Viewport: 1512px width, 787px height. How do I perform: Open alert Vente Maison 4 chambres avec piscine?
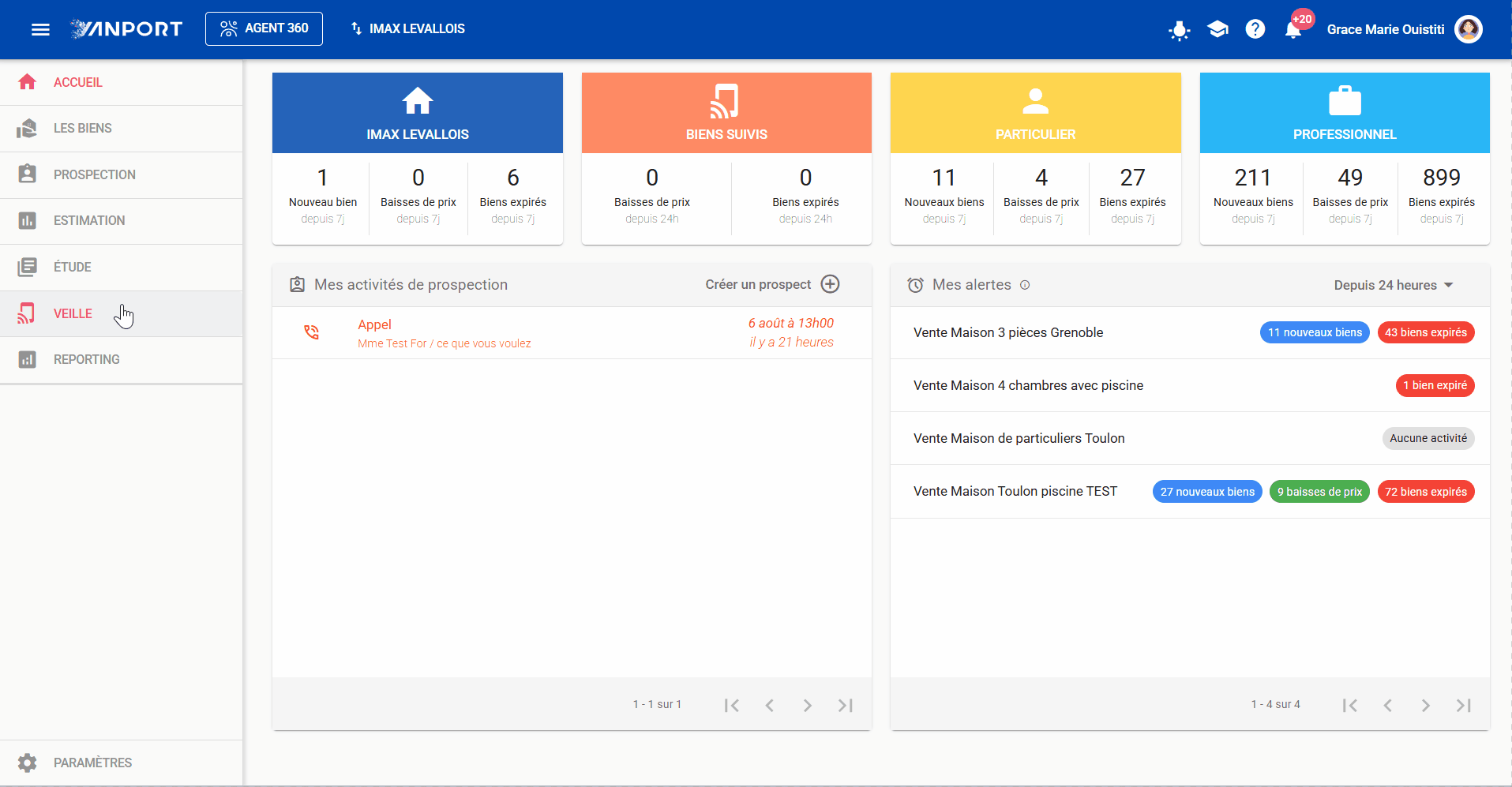point(1028,385)
